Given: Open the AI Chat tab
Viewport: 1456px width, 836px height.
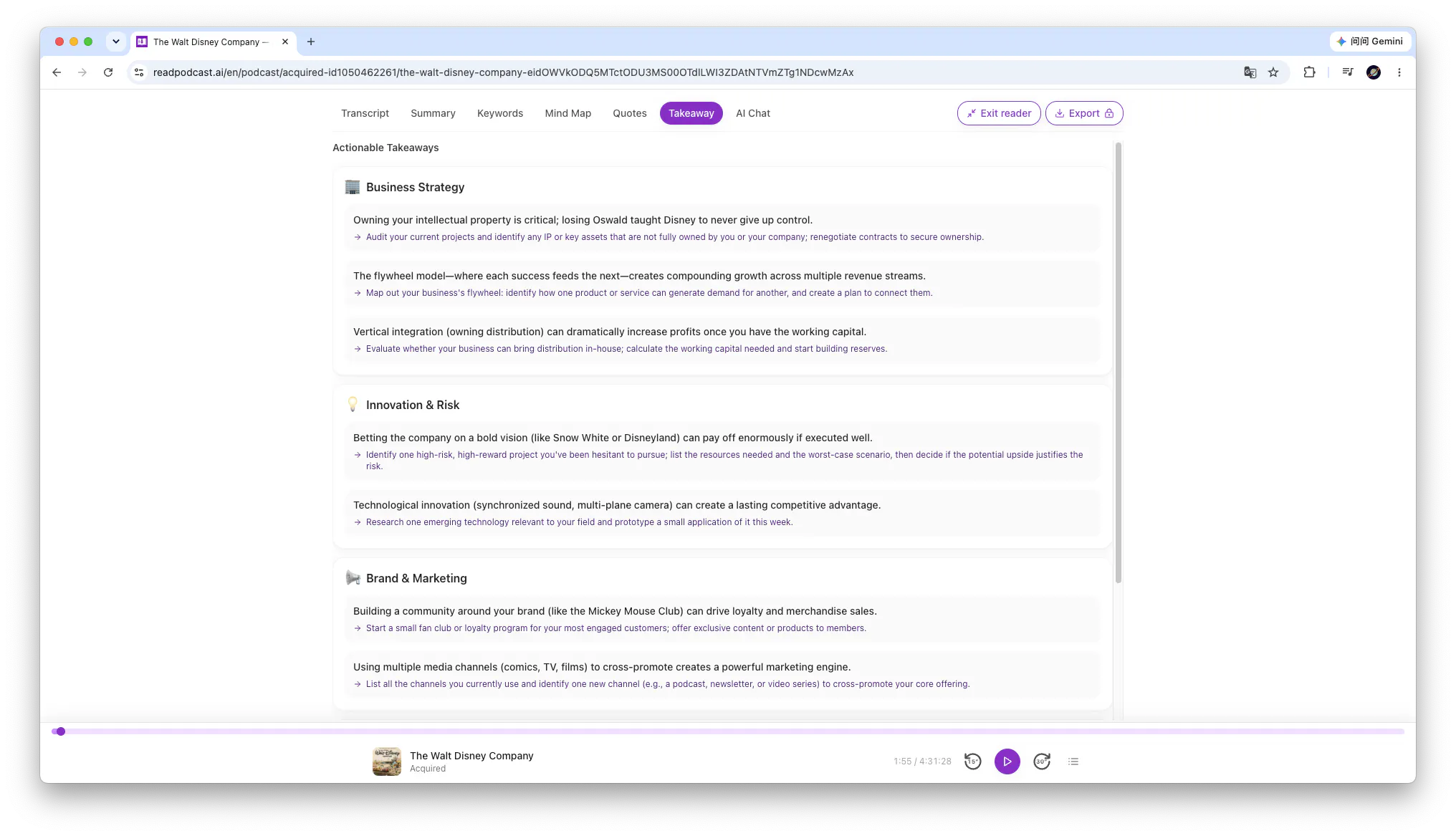Looking at the screenshot, I should [x=752, y=113].
